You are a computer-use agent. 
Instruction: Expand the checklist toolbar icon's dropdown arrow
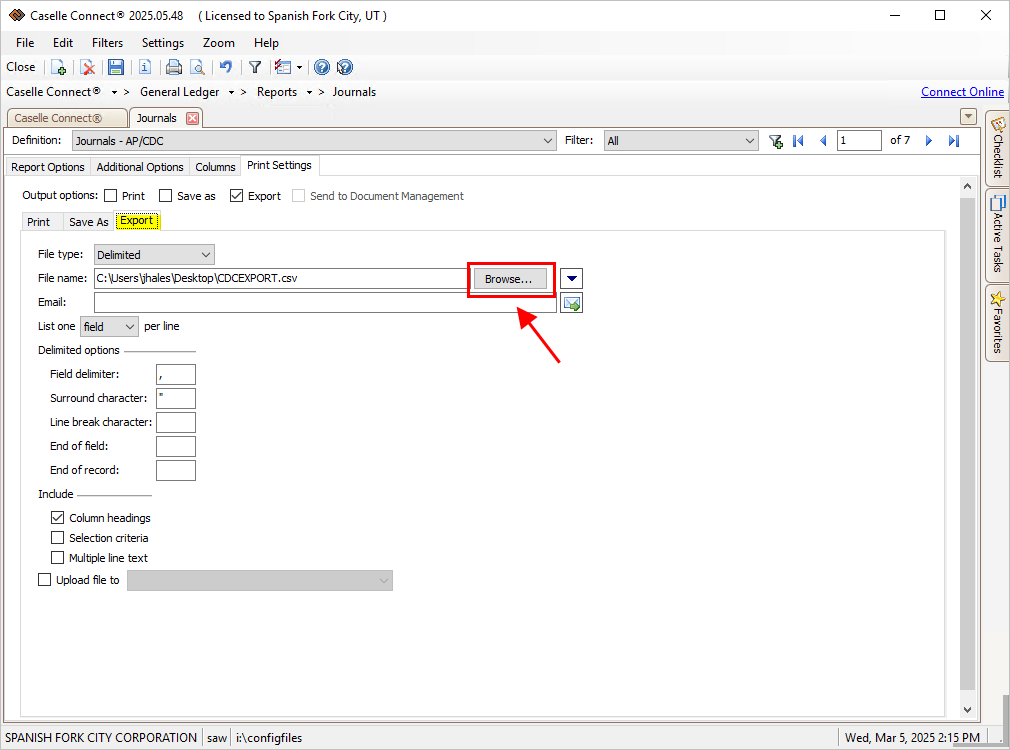pos(299,67)
